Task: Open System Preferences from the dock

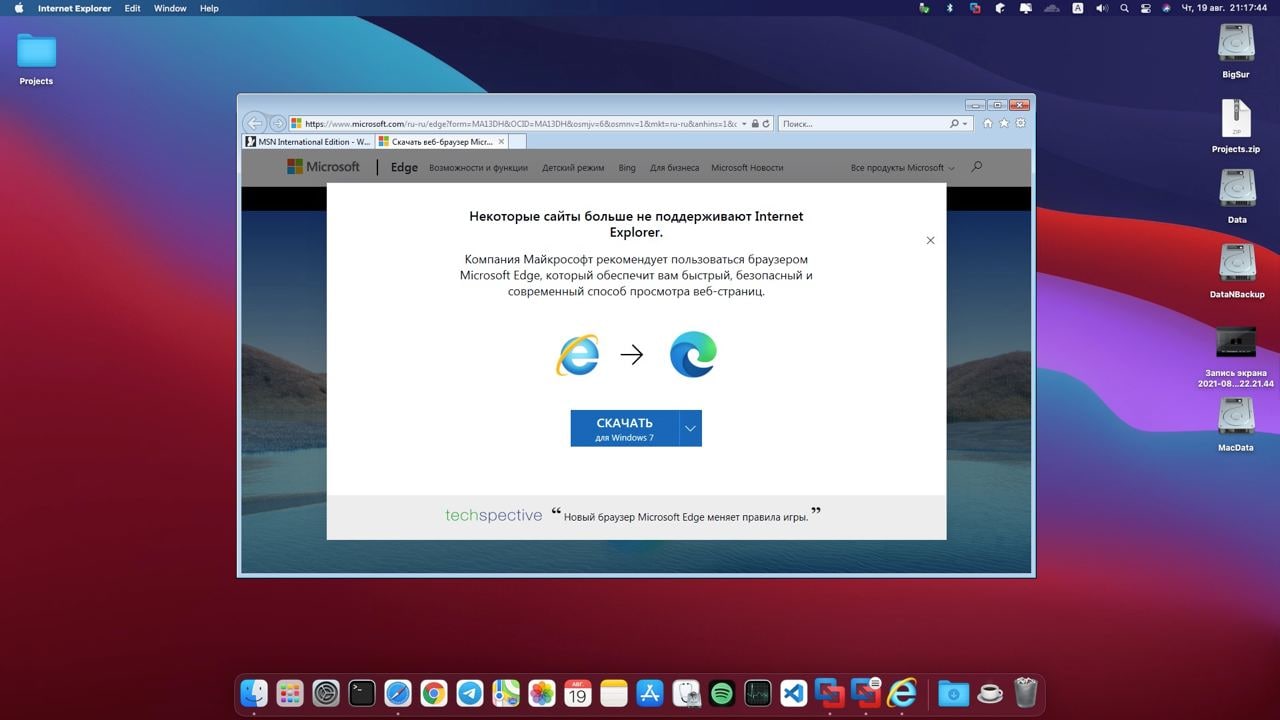Action: pyautogui.click(x=326, y=692)
